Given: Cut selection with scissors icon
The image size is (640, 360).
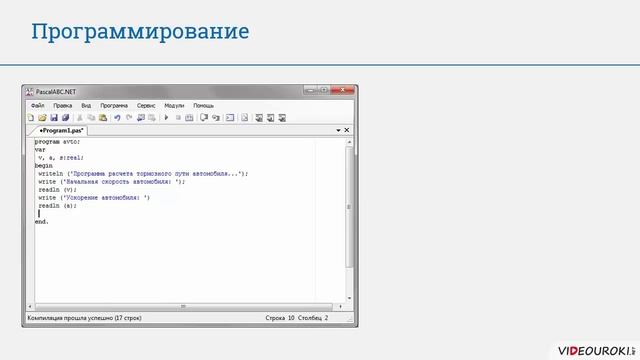Looking at the screenshot, I should pos(80,118).
